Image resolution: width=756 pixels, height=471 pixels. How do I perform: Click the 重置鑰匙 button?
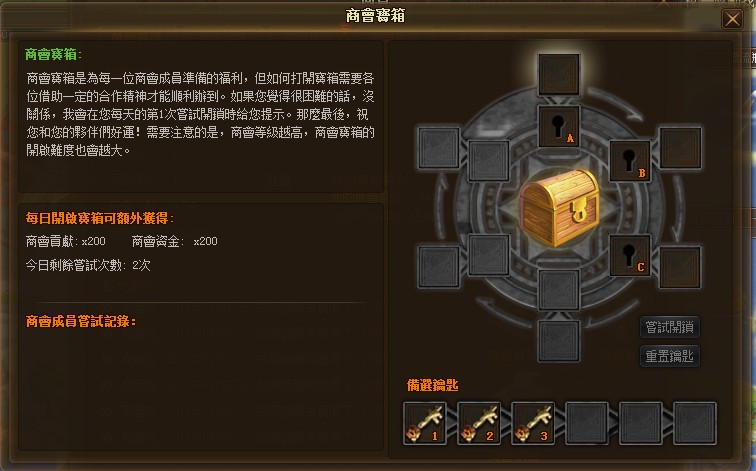point(670,356)
